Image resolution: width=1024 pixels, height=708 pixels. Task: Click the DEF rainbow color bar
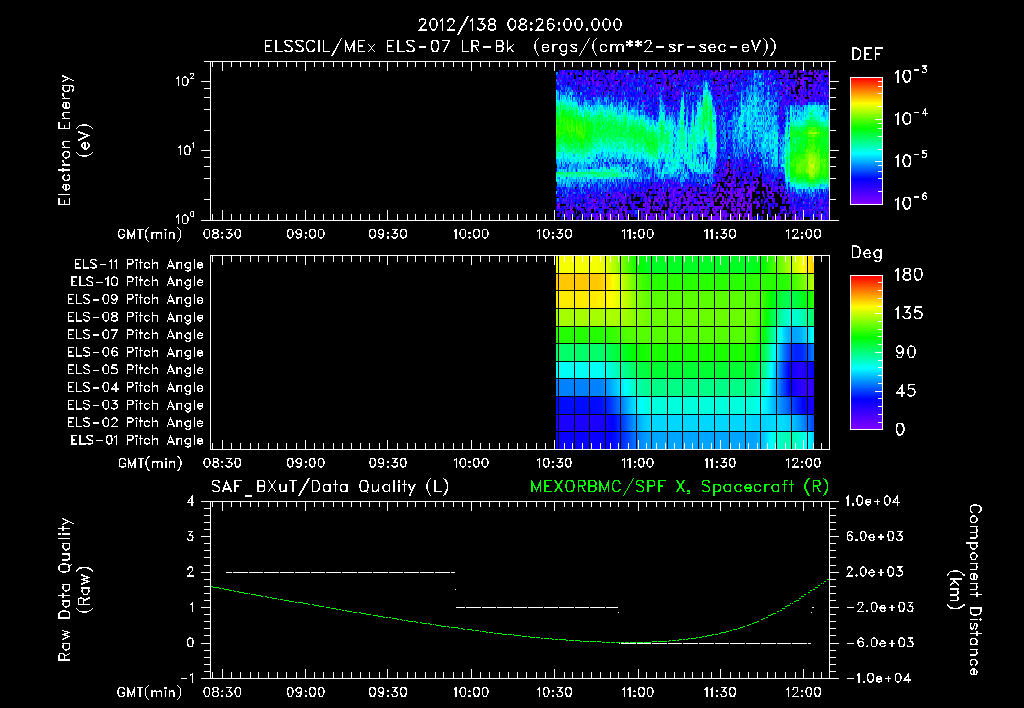pos(866,141)
